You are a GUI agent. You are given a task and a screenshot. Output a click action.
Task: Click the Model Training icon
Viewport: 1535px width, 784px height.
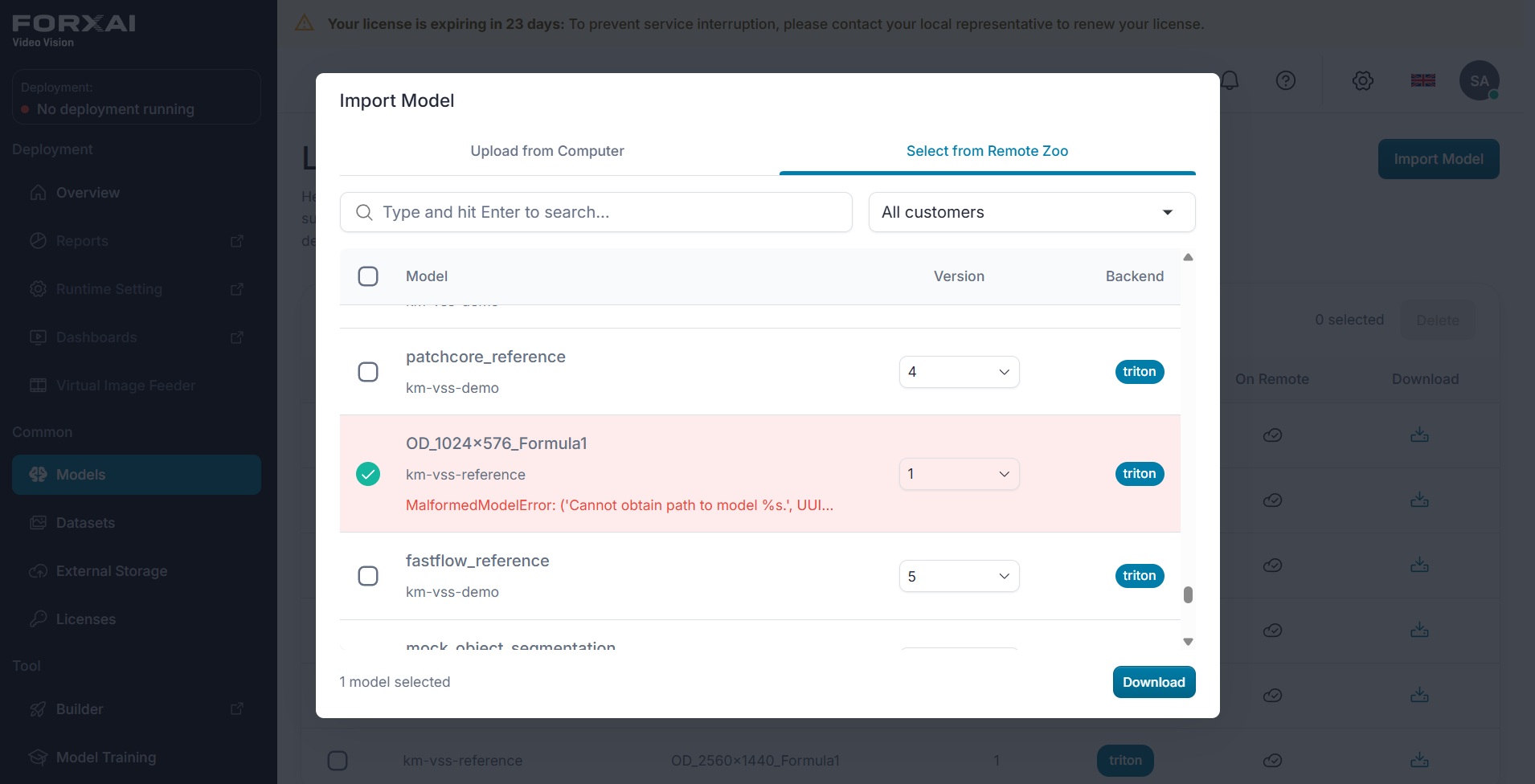[x=38, y=757]
